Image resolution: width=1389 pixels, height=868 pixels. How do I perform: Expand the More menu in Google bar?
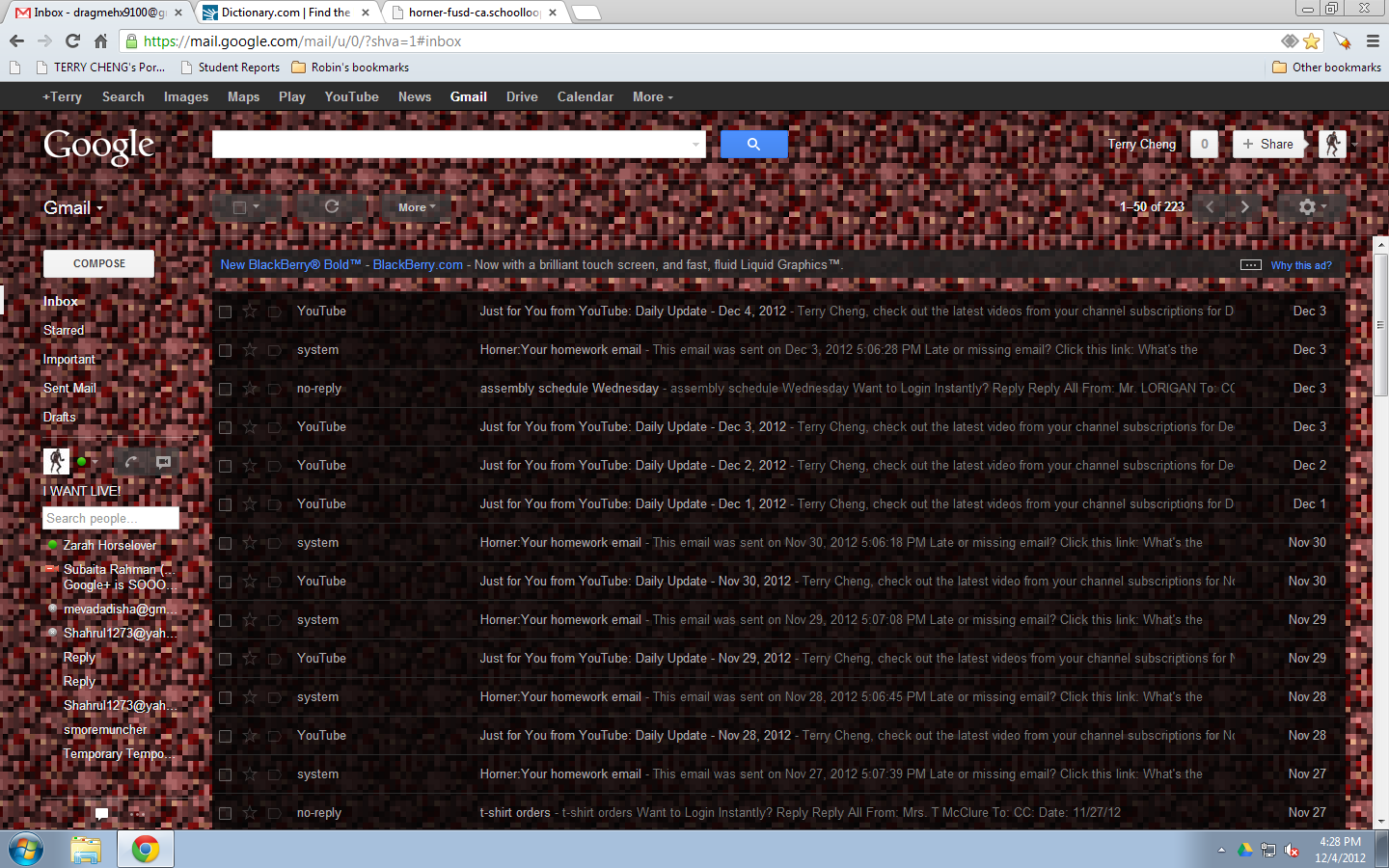click(x=653, y=97)
